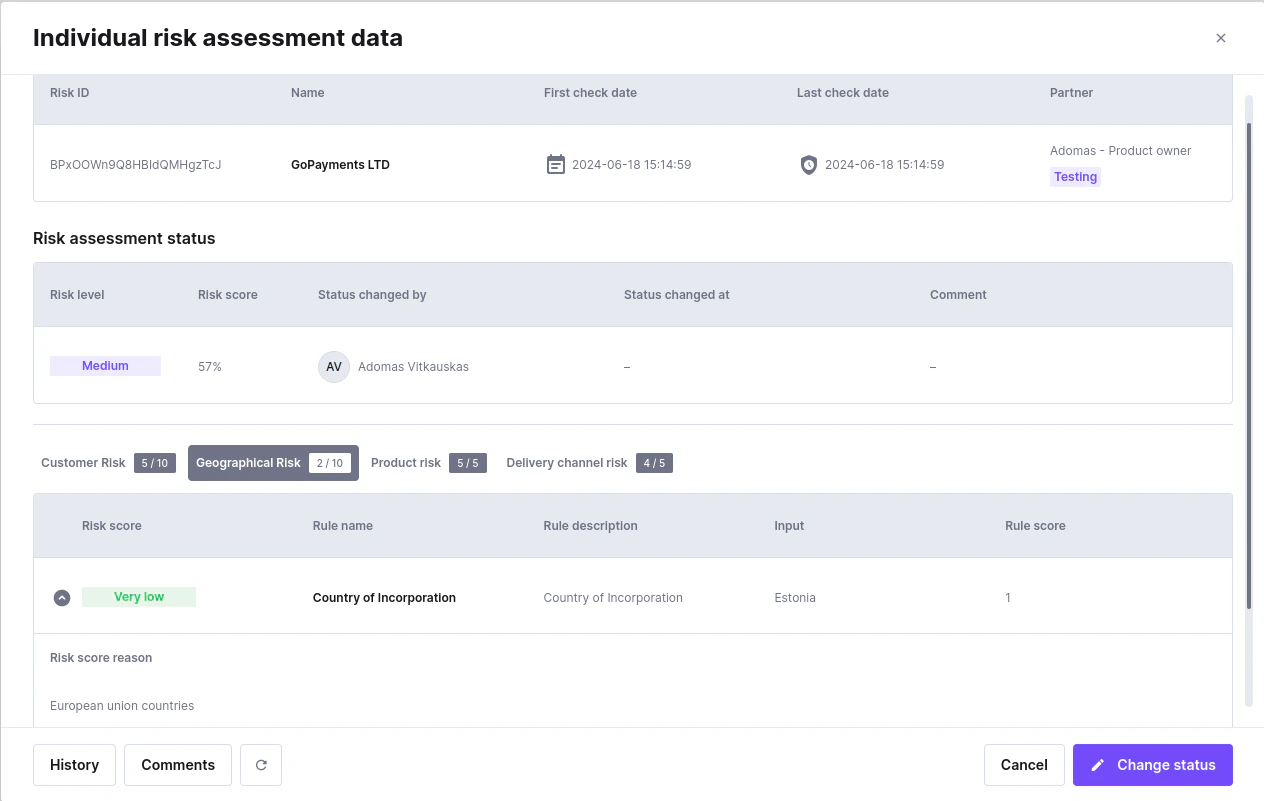This screenshot has height=801, width=1264.
Task: Select the Risk ID value BPxOOWn9Q8HBIdQMHgzTcJ
Action: click(x=136, y=165)
